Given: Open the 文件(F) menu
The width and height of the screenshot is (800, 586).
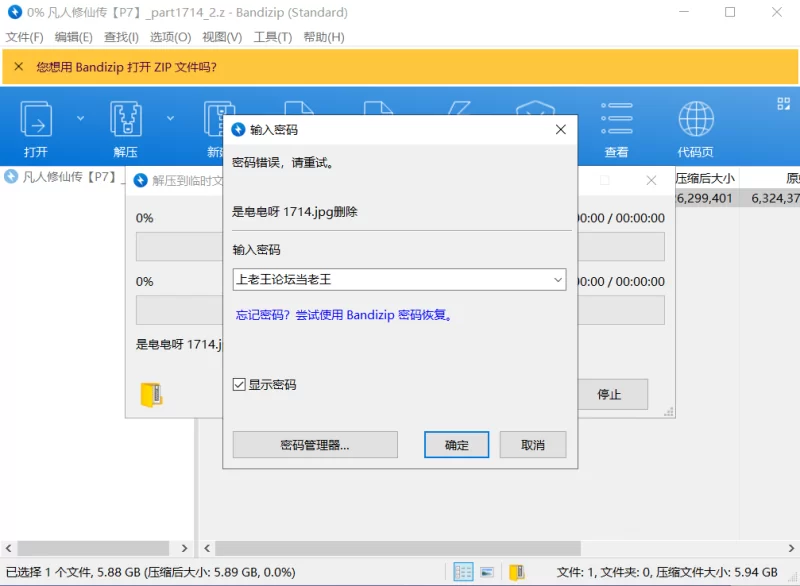Looking at the screenshot, I should click(x=25, y=37).
